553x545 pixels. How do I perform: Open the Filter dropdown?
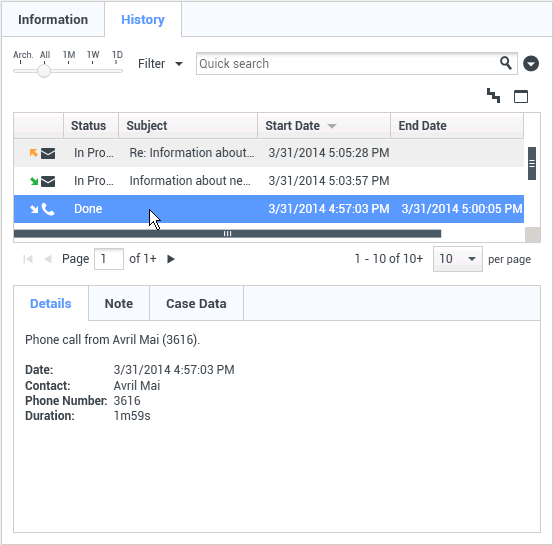[160, 64]
